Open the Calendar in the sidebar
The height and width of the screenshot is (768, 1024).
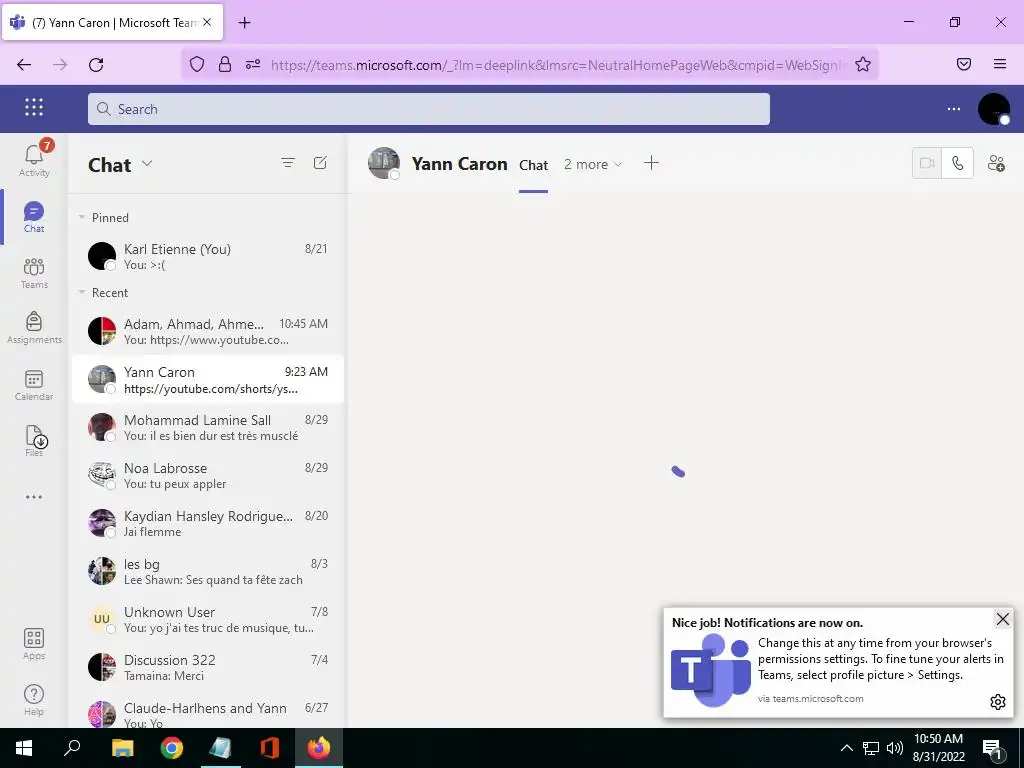[34, 385]
